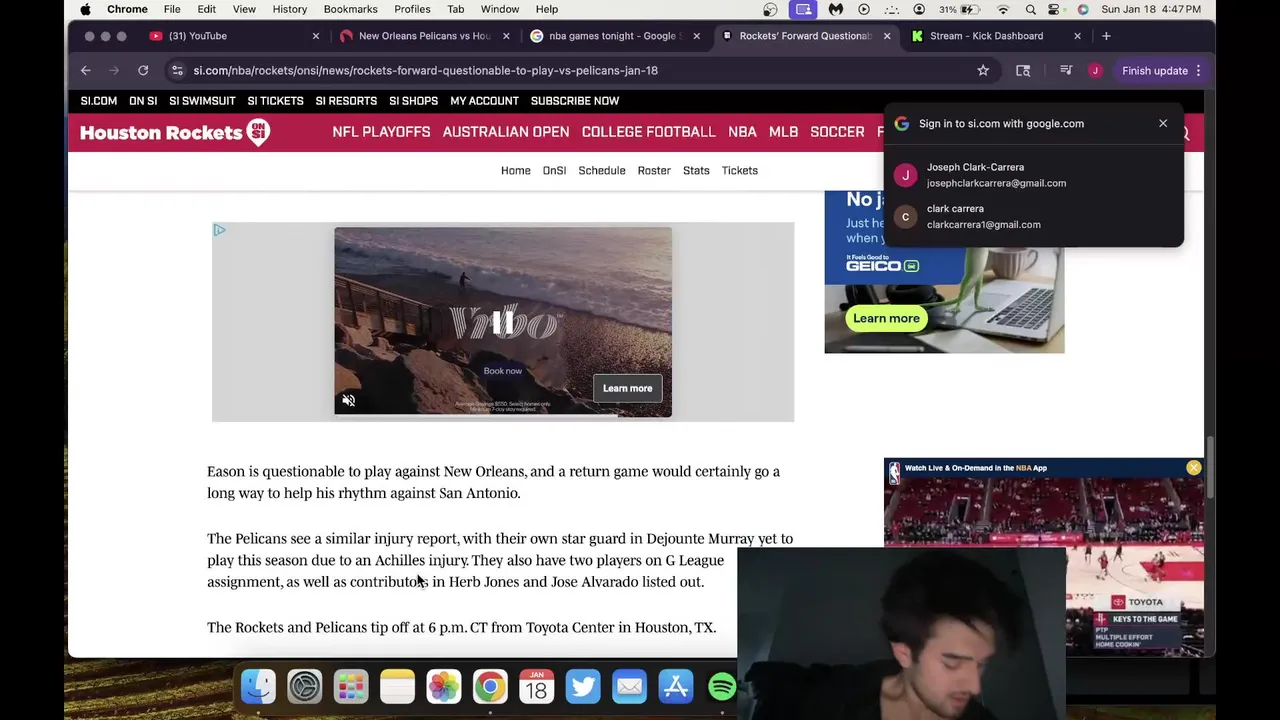The height and width of the screenshot is (720, 1280).
Task: Open Launchpad from the Dock
Action: click(351, 686)
